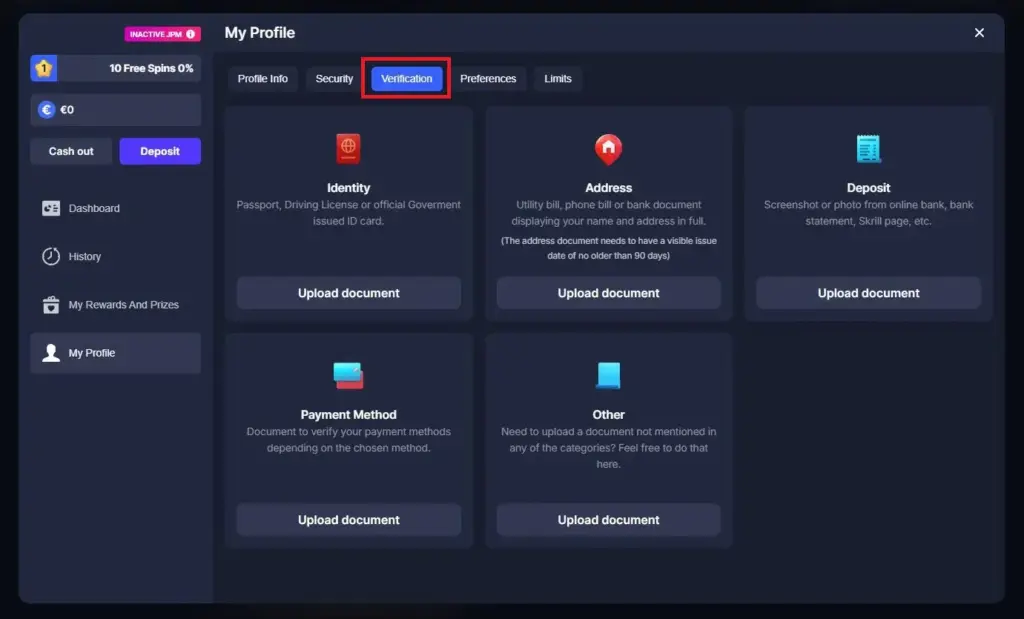Click the My Profile dialog title

[259, 33]
